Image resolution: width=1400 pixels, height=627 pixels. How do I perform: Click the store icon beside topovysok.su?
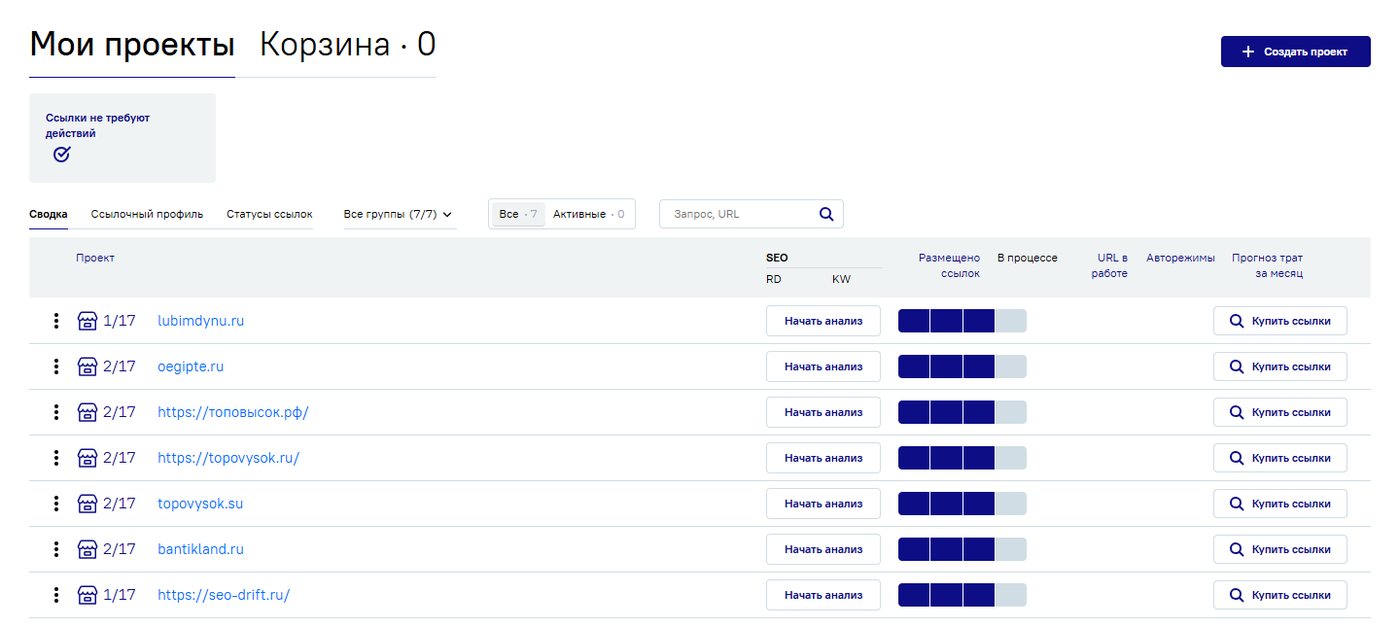(87, 504)
